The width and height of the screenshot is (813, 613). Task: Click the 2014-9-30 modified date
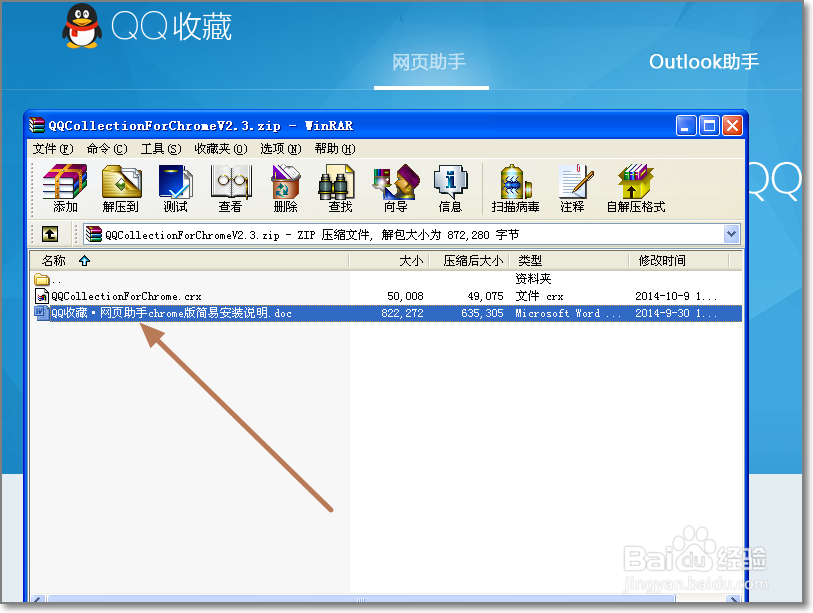[x=676, y=313]
